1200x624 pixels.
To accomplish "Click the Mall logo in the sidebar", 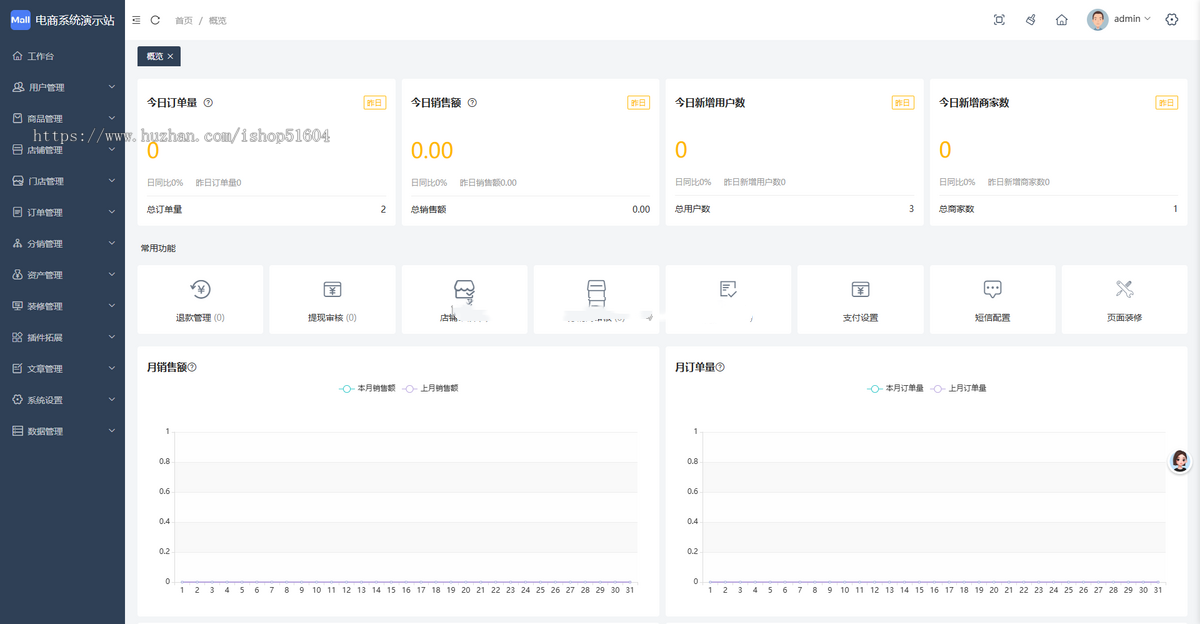I will (x=21, y=20).
